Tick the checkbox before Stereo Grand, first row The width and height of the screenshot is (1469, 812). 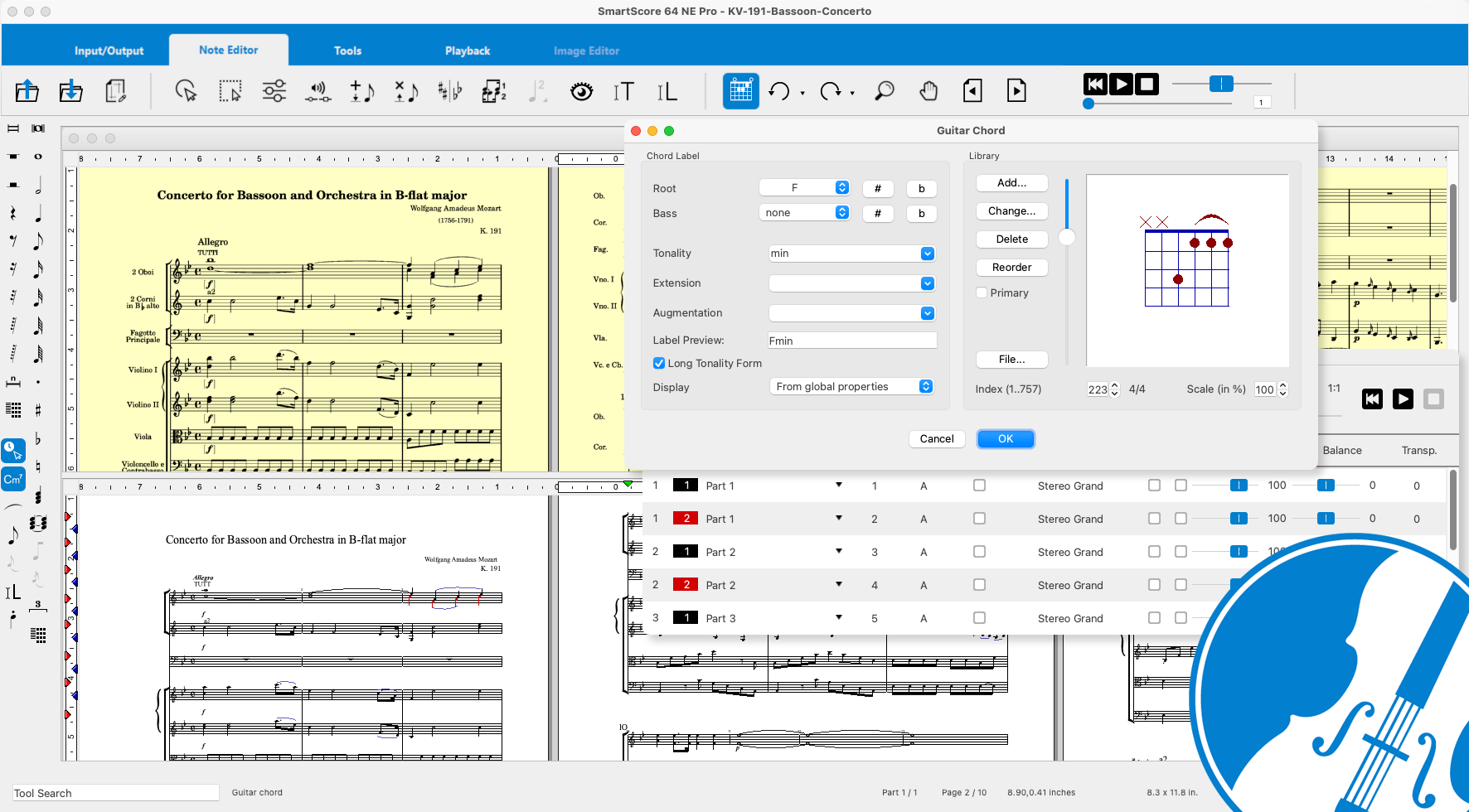[979, 486]
